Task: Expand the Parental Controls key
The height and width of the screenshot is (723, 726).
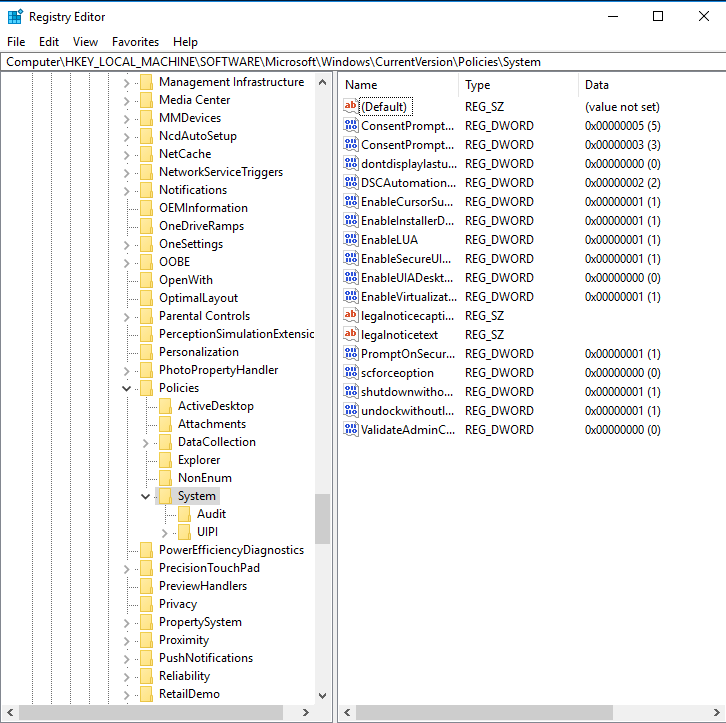Action: click(x=126, y=317)
